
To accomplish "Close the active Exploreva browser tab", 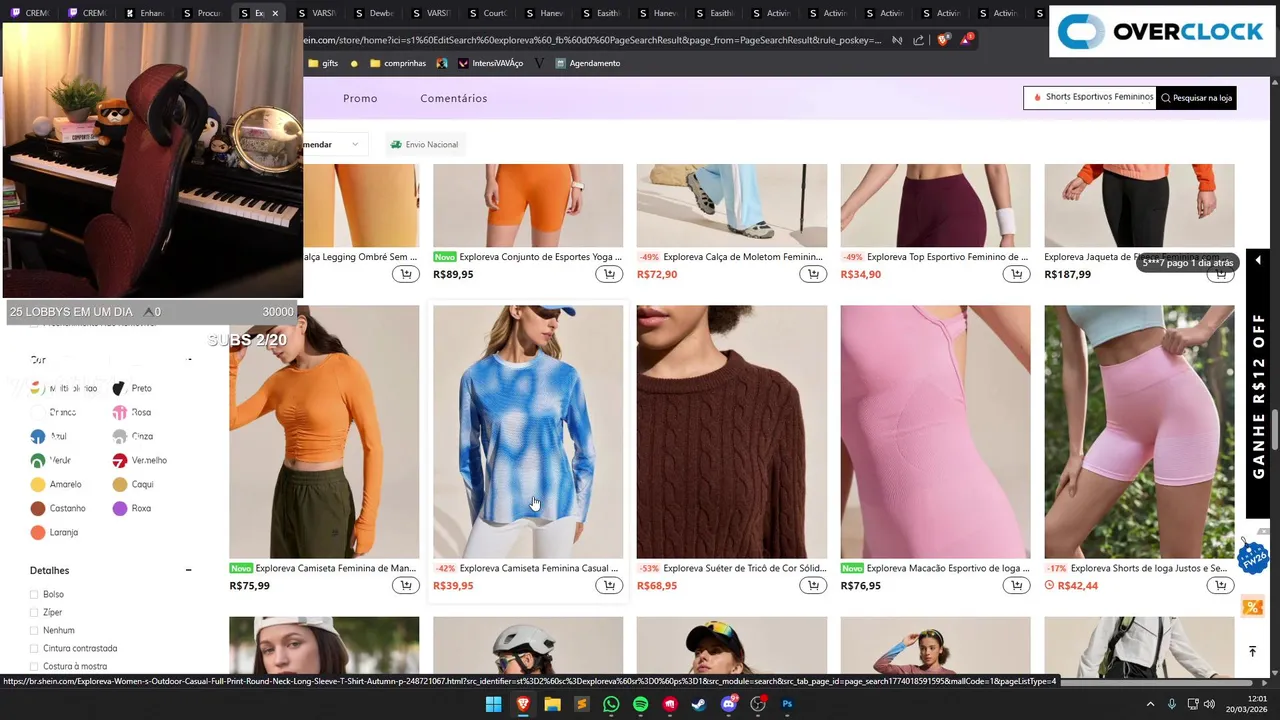I will [x=275, y=13].
